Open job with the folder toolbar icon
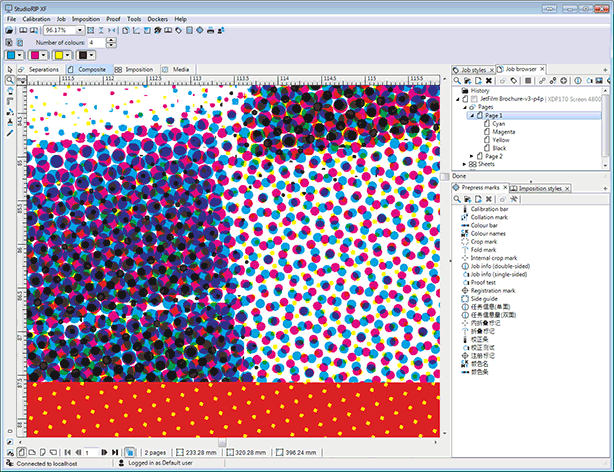 coord(9,30)
